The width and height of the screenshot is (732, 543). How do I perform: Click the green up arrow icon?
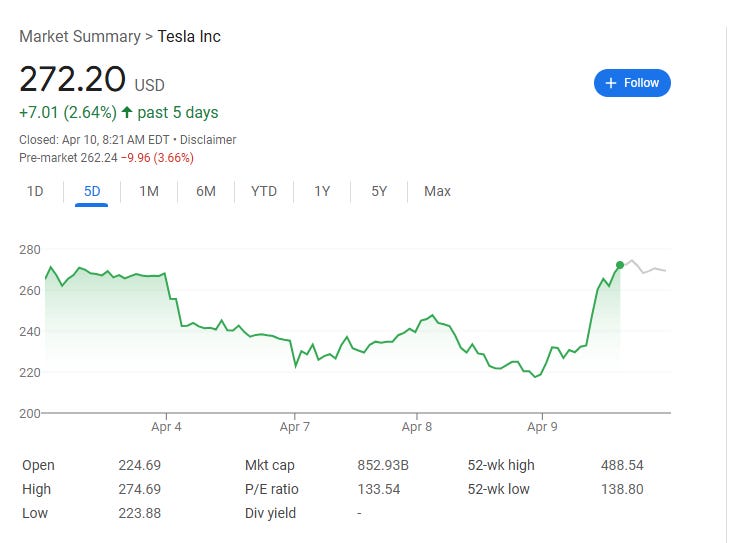[x=127, y=112]
